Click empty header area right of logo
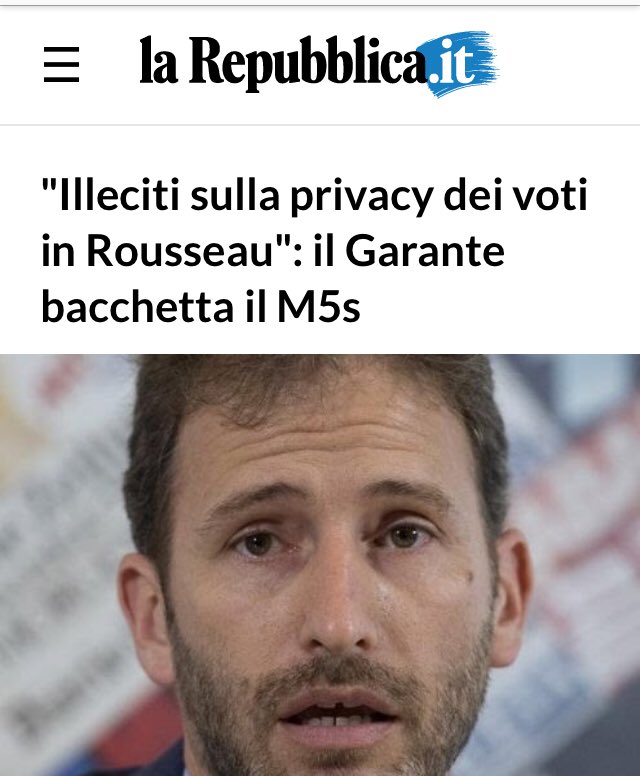 click(569, 64)
